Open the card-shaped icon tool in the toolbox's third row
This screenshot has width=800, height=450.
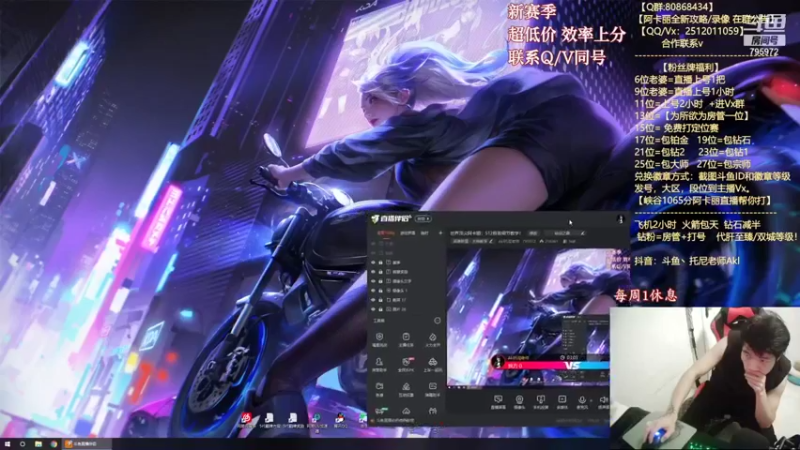[433, 389]
